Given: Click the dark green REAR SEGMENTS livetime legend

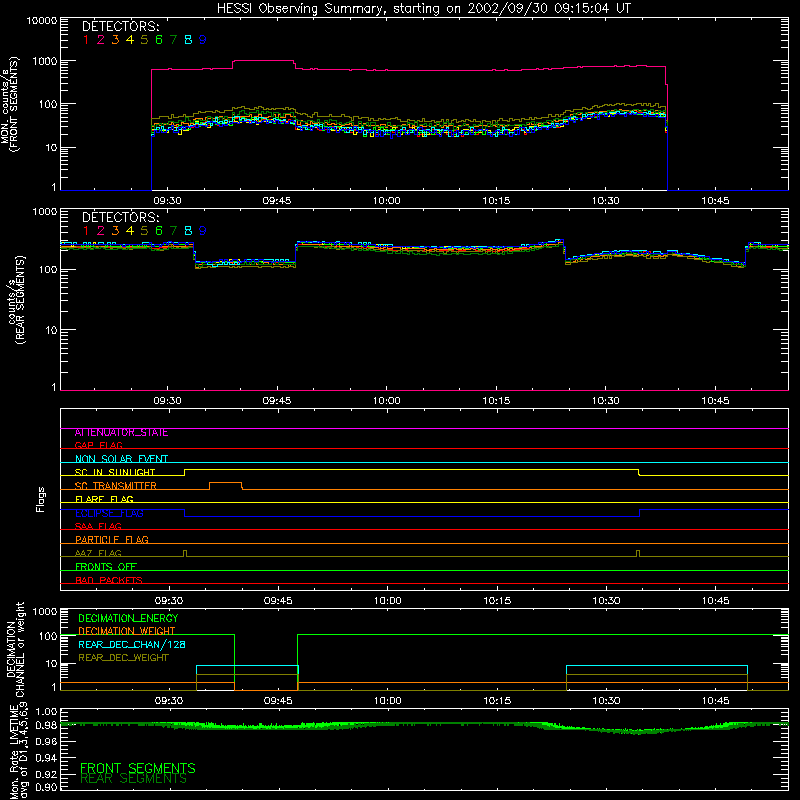Looking at the screenshot, I should coord(134,779).
